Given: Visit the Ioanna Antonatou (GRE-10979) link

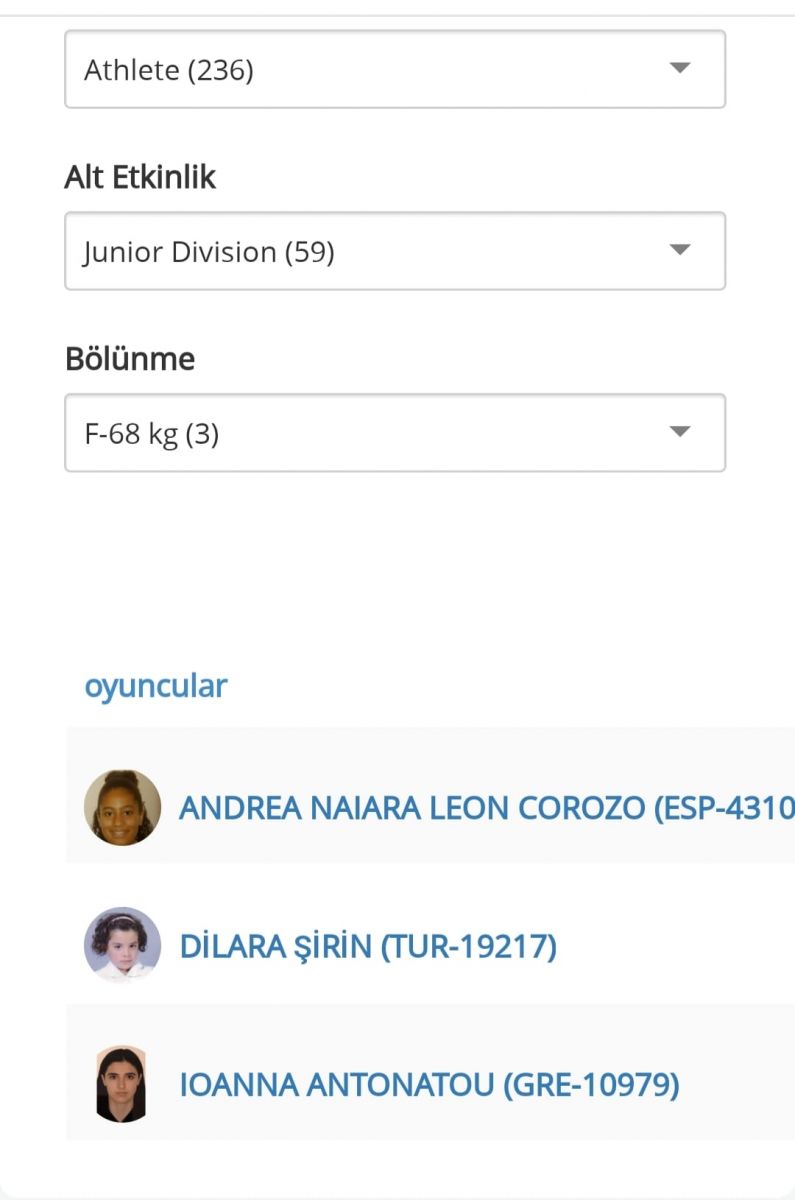Looking at the screenshot, I should (x=429, y=1085).
